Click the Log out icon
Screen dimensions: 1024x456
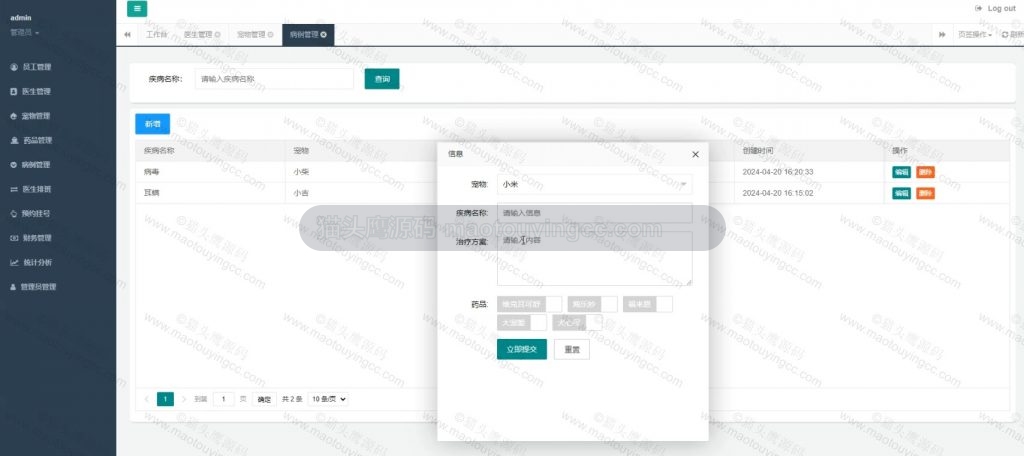(x=978, y=8)
